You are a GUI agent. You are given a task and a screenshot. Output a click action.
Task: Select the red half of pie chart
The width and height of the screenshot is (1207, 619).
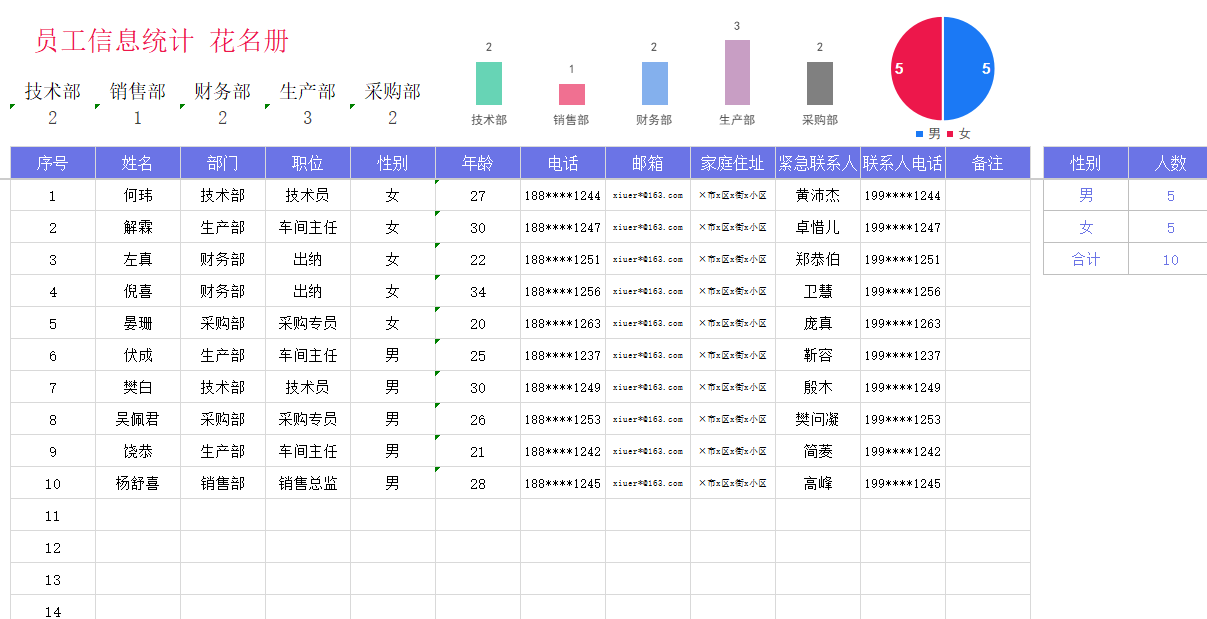point(916,69)
